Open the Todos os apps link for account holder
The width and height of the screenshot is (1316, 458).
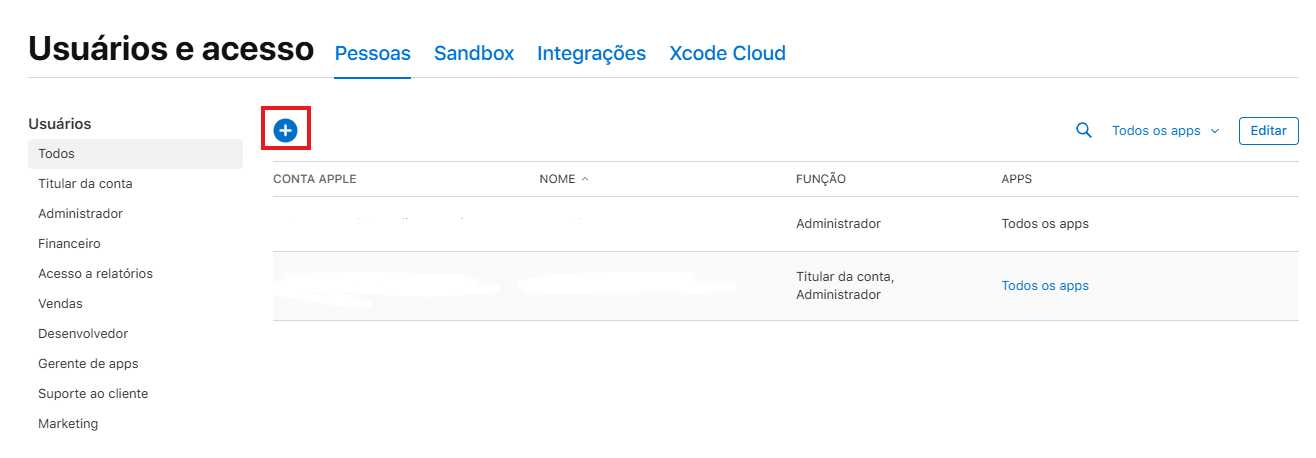click(1044, 286)
